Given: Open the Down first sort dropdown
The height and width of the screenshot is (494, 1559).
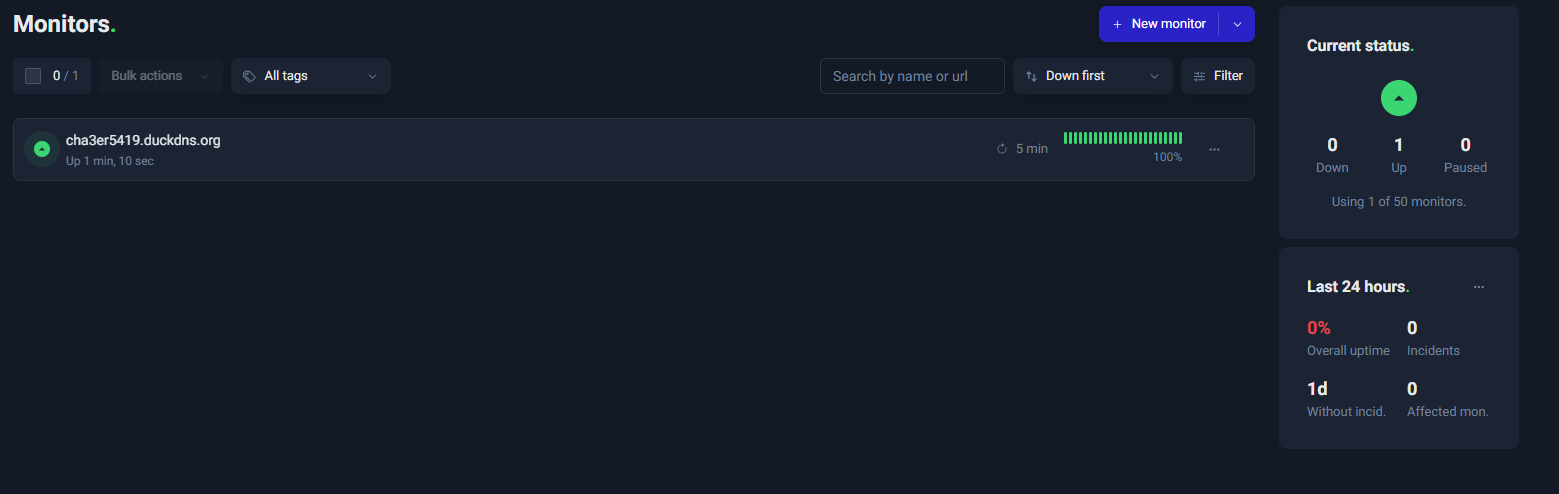Looking at the screenshot, I should click(1093, 76).
